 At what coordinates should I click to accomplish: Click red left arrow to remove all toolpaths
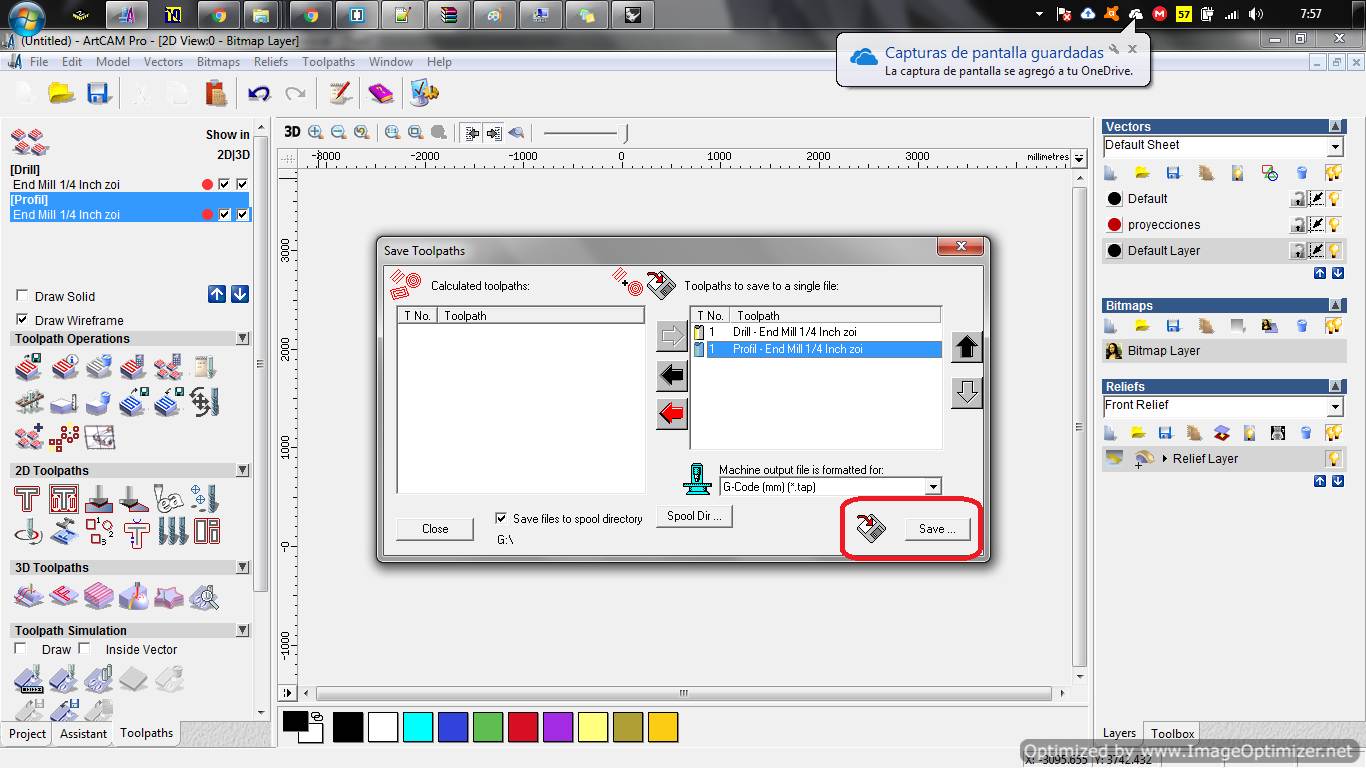click(x=672, y=412)
